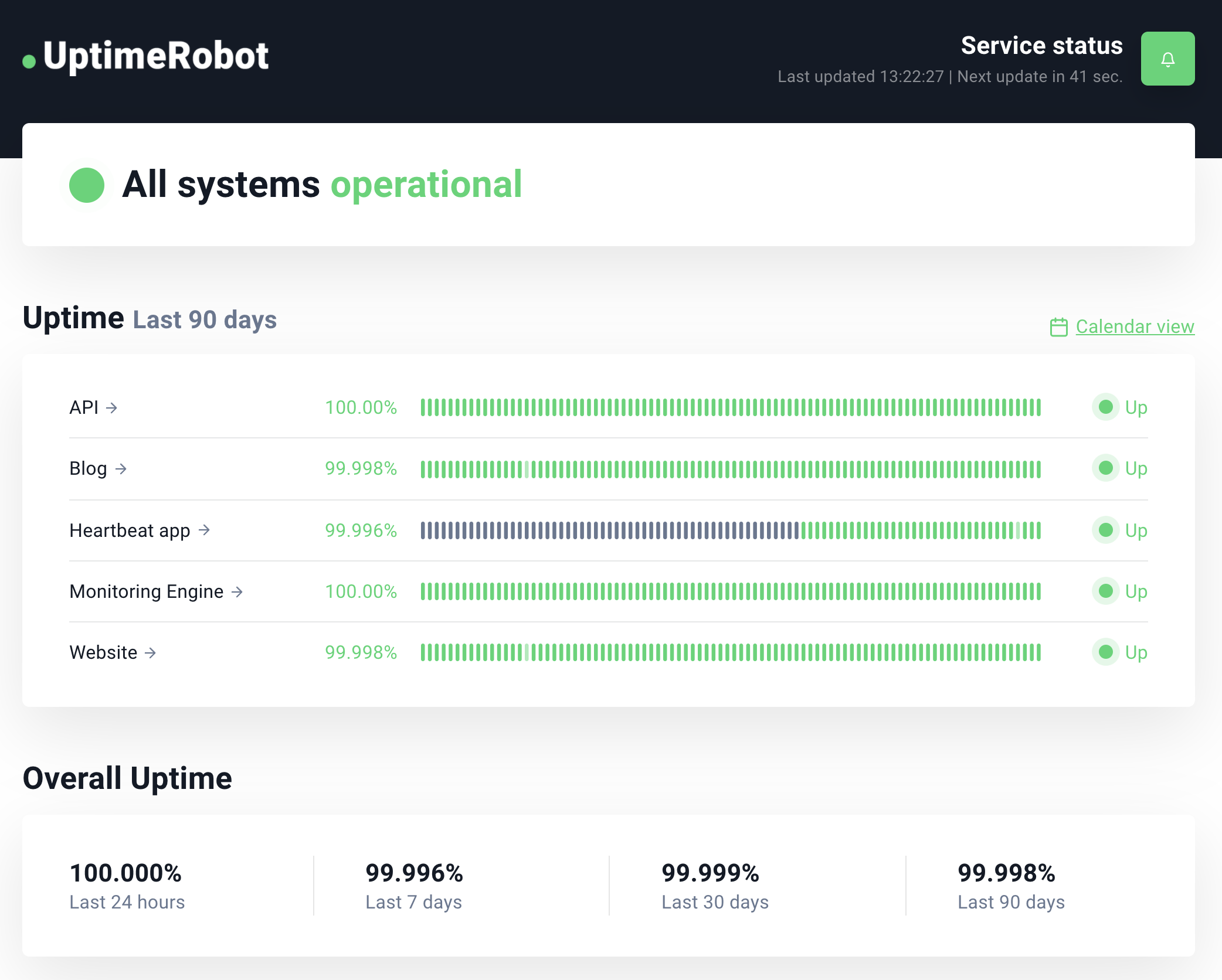Click the arrow icon next to Website
This screenshot has height=980, width=1222.
pos(151,653)
